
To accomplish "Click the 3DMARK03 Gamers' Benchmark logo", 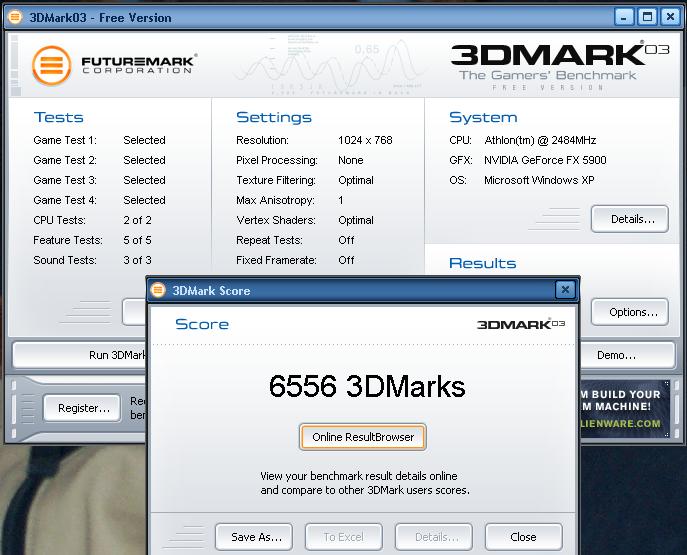I will point(560,64).
